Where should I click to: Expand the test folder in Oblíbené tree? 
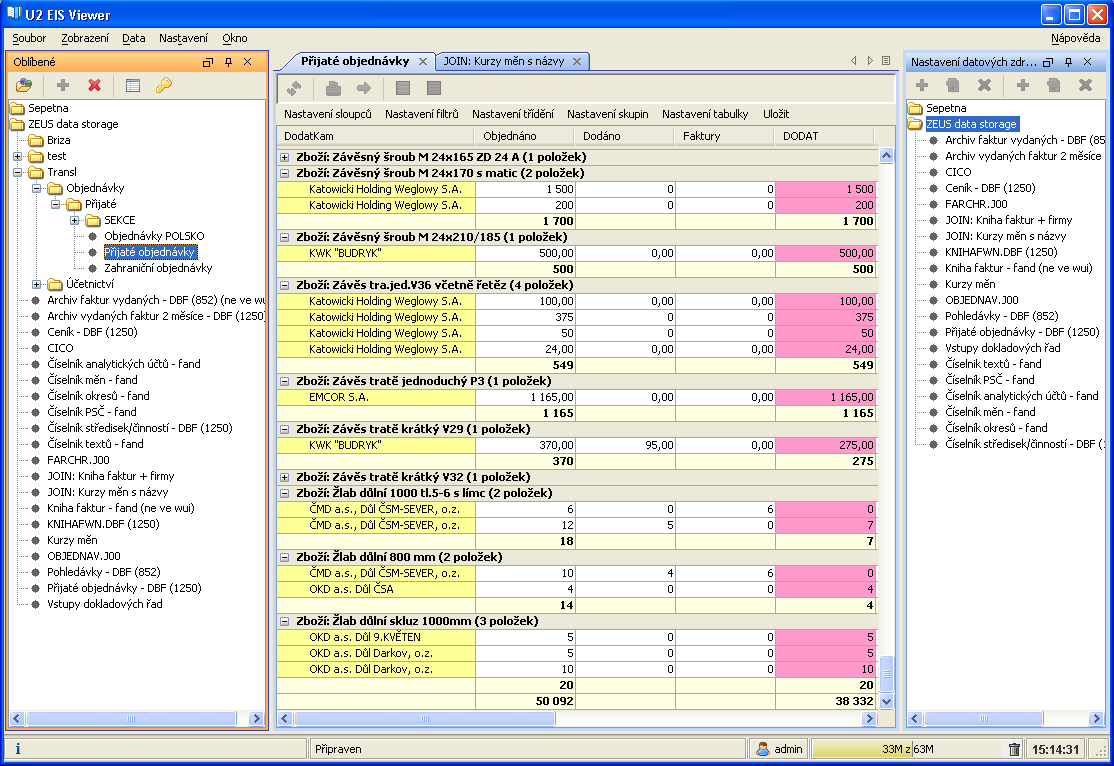click(18, 156)
